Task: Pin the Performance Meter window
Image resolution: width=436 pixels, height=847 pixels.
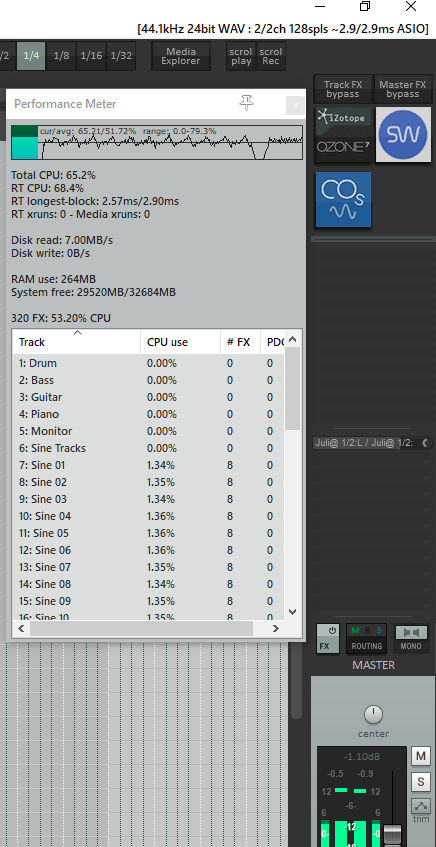Action: pyautogui.click(x=246, y=103)
